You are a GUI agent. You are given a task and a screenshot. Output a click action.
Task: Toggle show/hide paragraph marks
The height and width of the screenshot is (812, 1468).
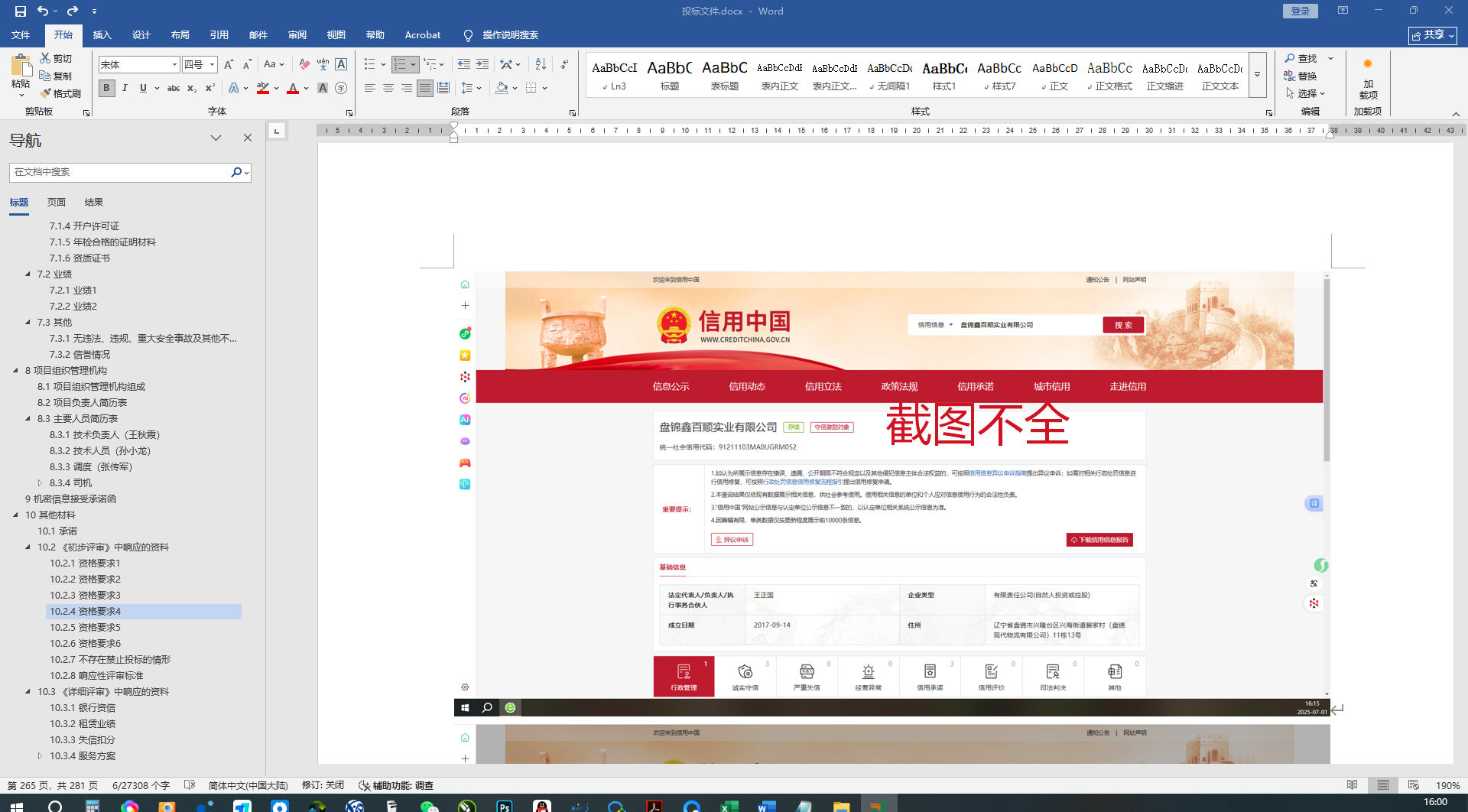564,65
